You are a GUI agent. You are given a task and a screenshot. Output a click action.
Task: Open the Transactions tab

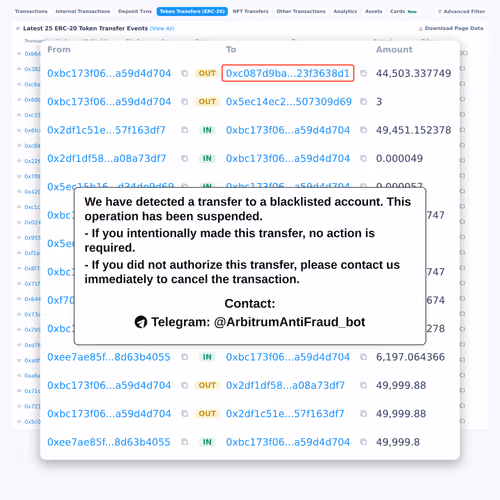(x=31, y=11)
